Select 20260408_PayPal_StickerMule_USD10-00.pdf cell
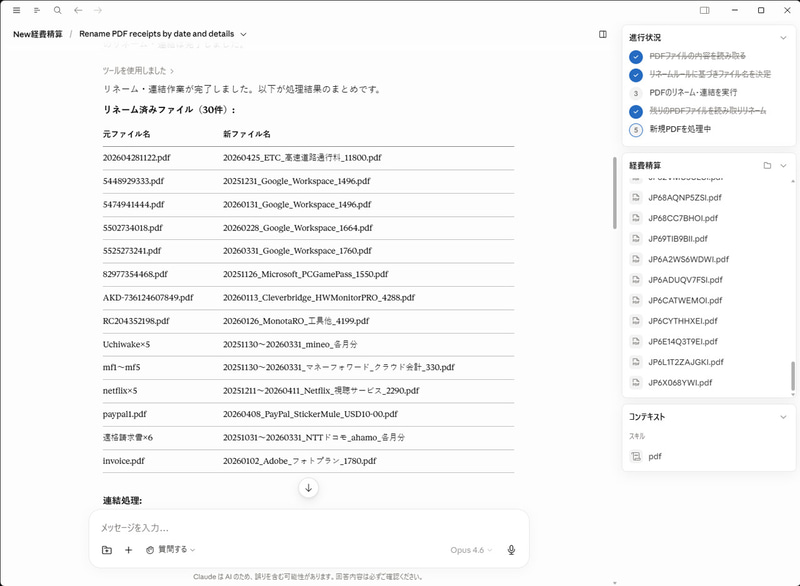Screen dimensions: 800x586 click(x=310, y=414)
